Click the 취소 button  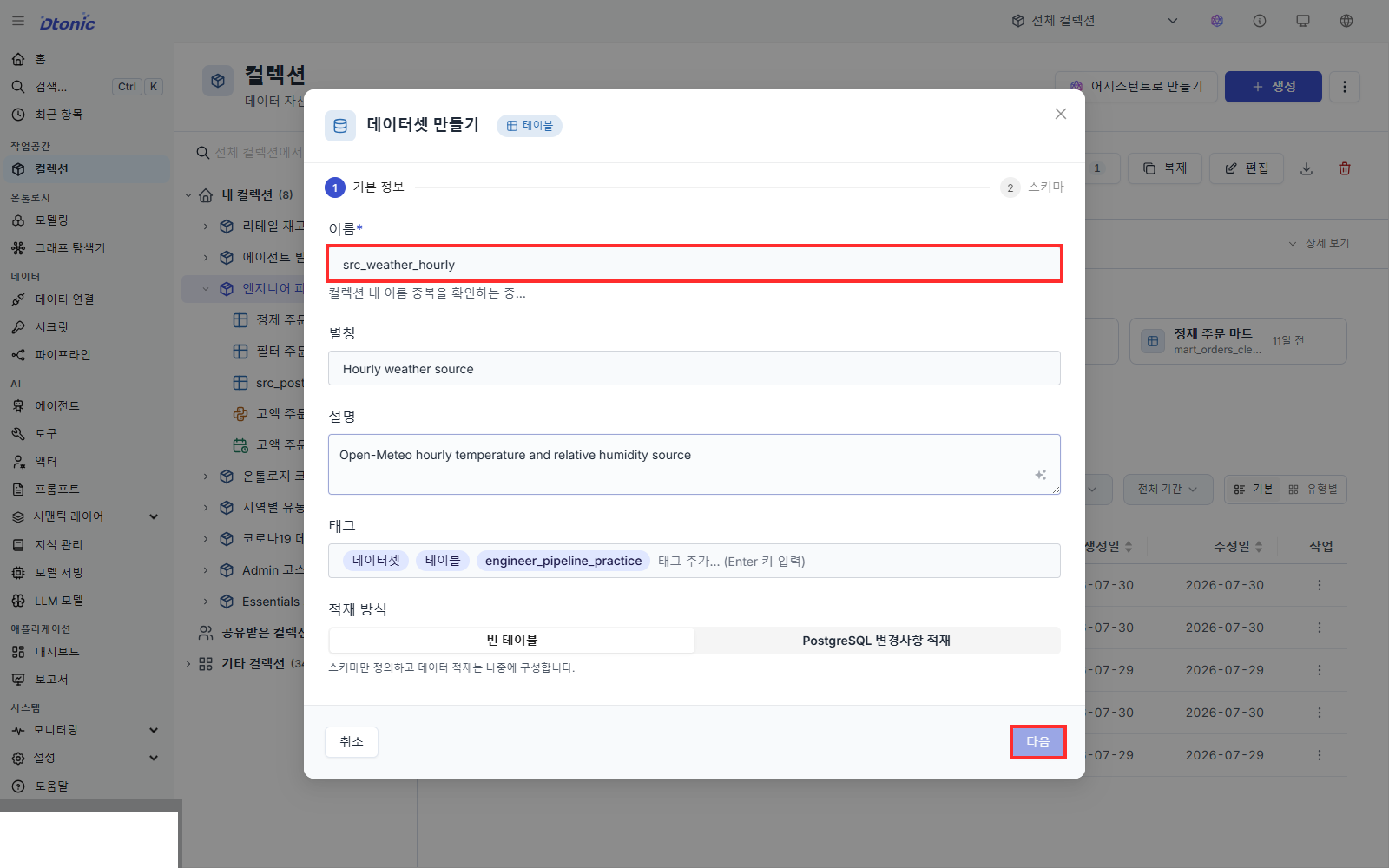[x=352, y=742]
